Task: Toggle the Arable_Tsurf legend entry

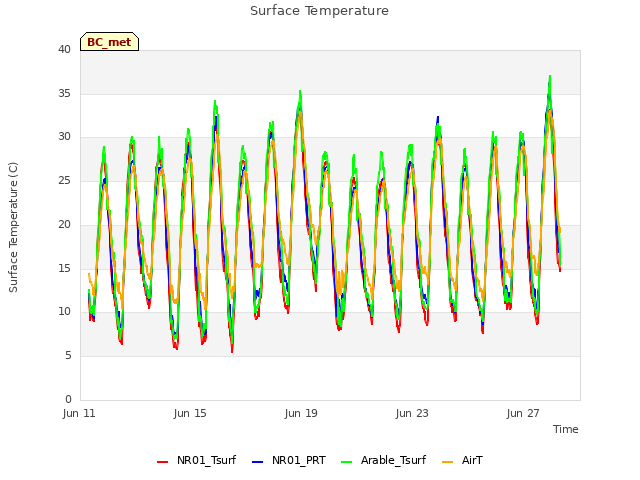Action: (384, 460)
